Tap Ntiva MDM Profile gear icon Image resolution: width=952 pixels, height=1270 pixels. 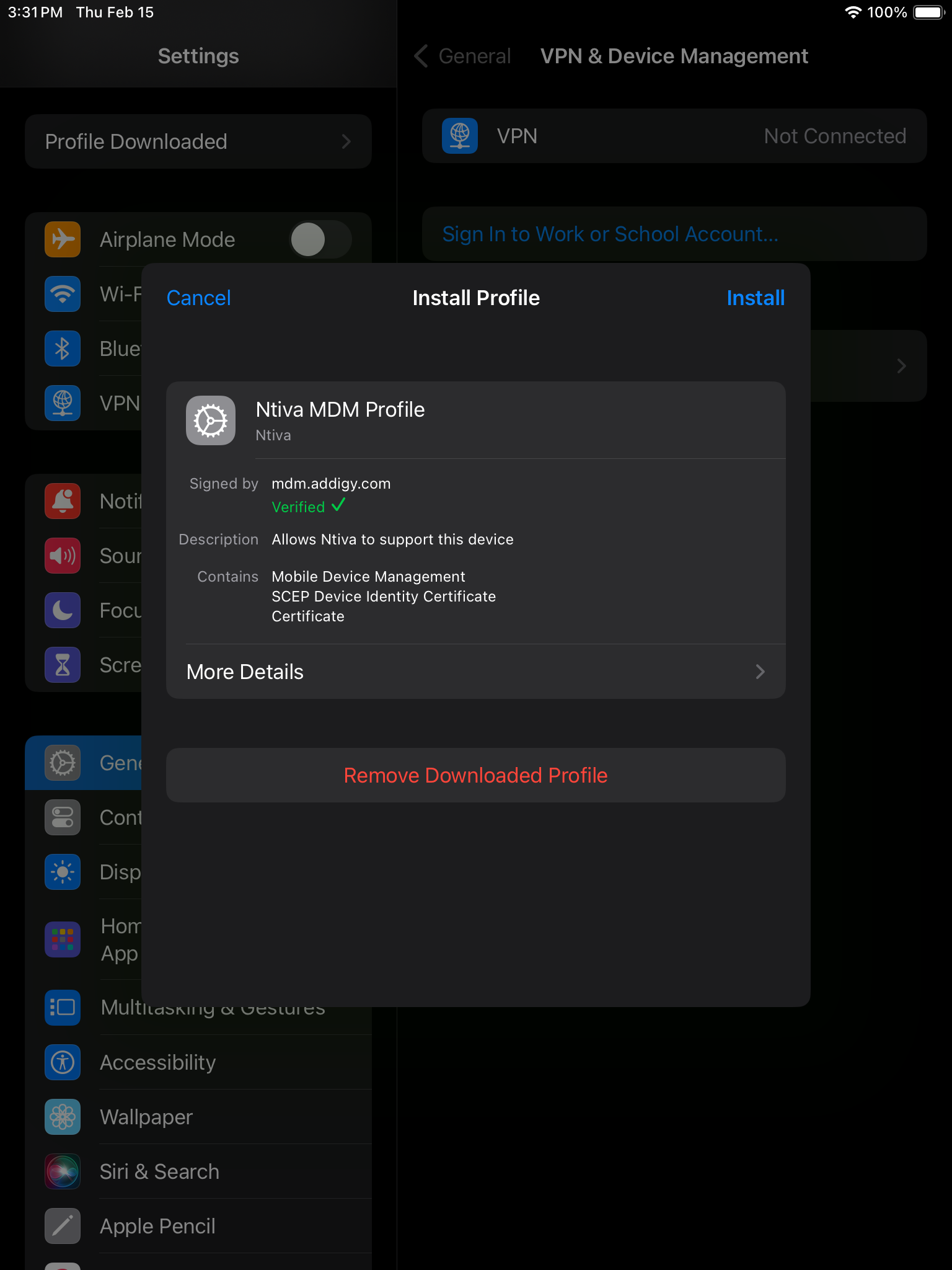(211, 420)
